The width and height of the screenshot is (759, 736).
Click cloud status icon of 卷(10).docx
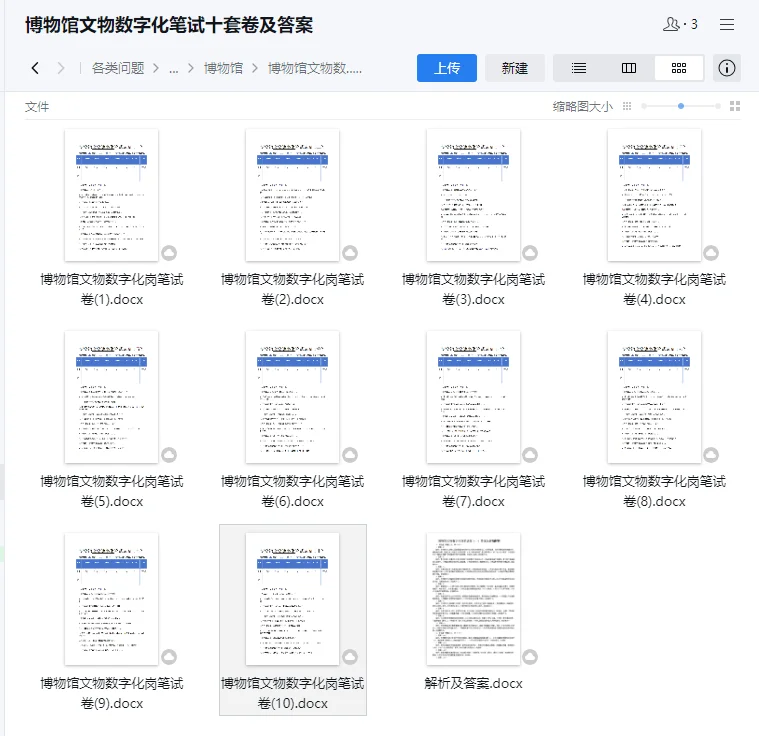350,657
